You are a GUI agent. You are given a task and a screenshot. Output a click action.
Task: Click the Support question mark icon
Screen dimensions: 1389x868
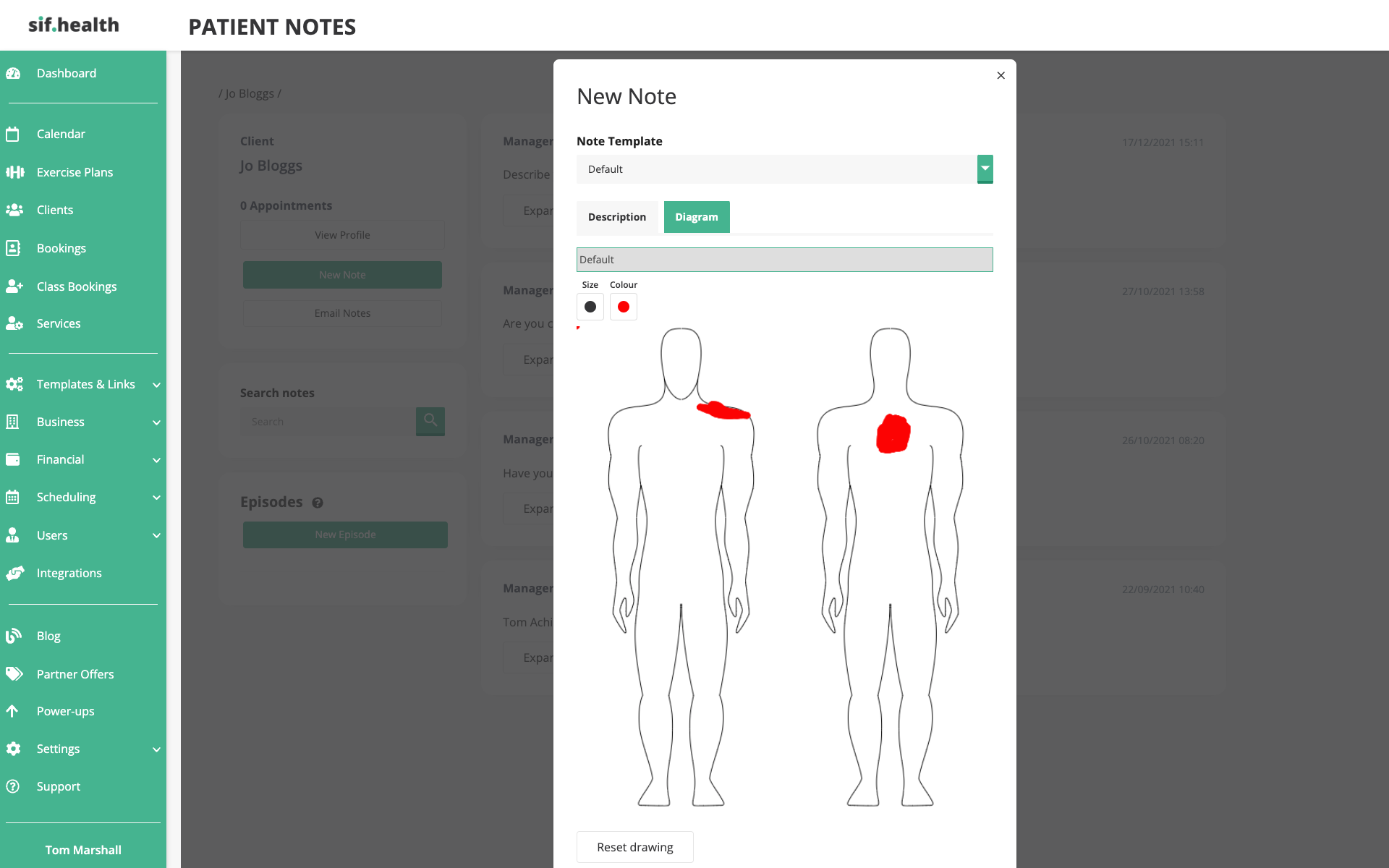pos(13,786)
